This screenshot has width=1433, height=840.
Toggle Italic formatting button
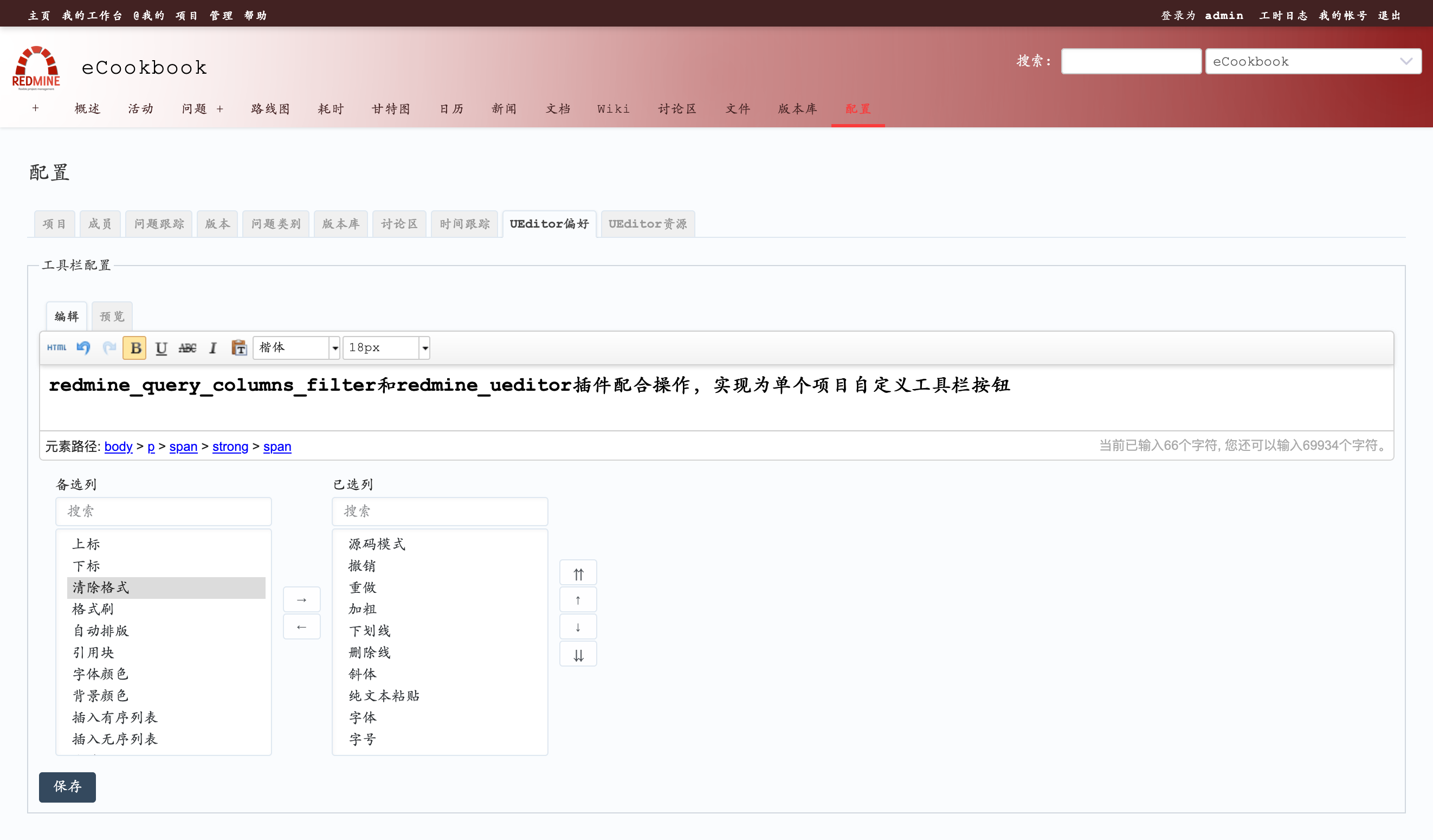point(212,347)
